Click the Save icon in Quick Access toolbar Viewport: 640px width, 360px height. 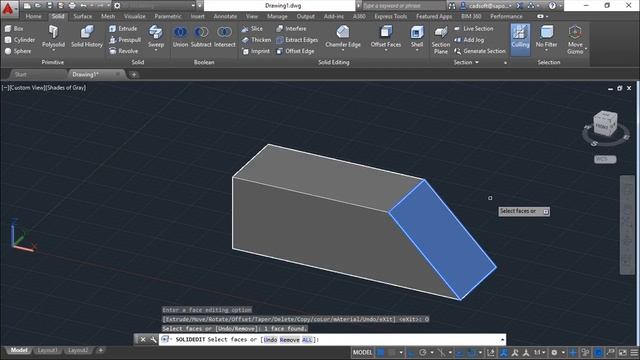[x=49, y=6]
